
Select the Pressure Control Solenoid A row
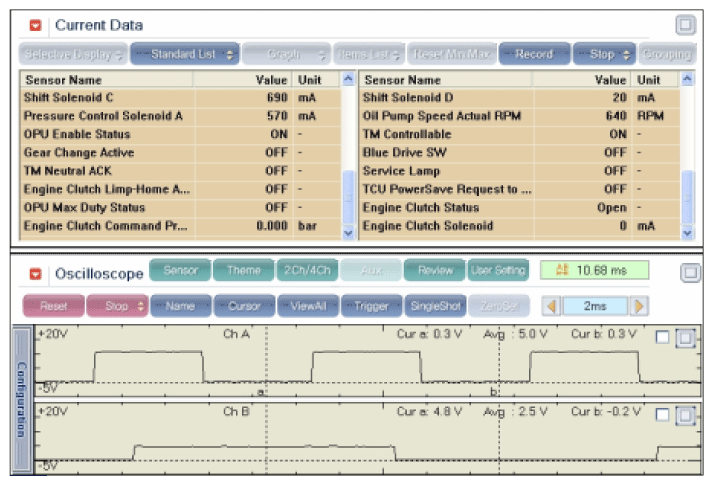[181, 116]
